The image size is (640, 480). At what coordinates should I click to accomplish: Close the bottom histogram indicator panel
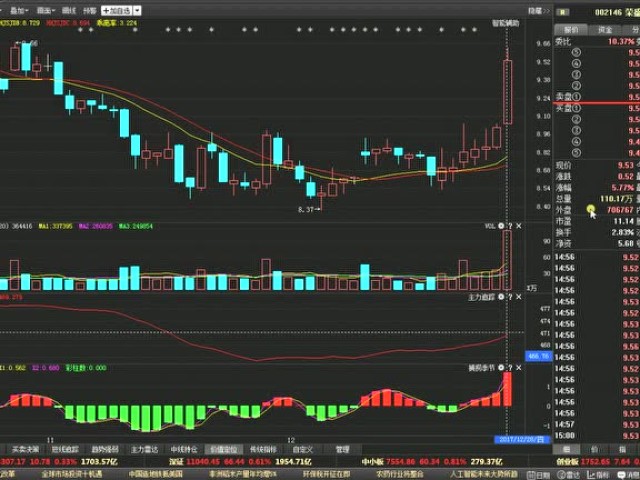click(x=519, y=368)
